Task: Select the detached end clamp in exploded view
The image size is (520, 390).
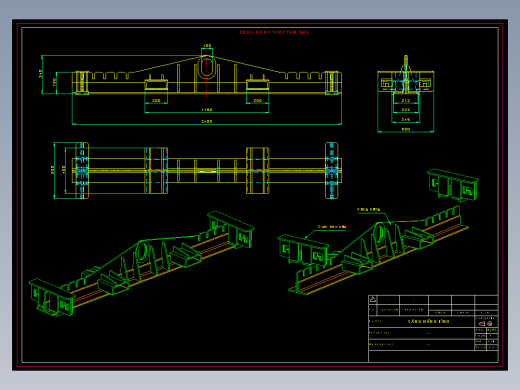Action: 453,185
